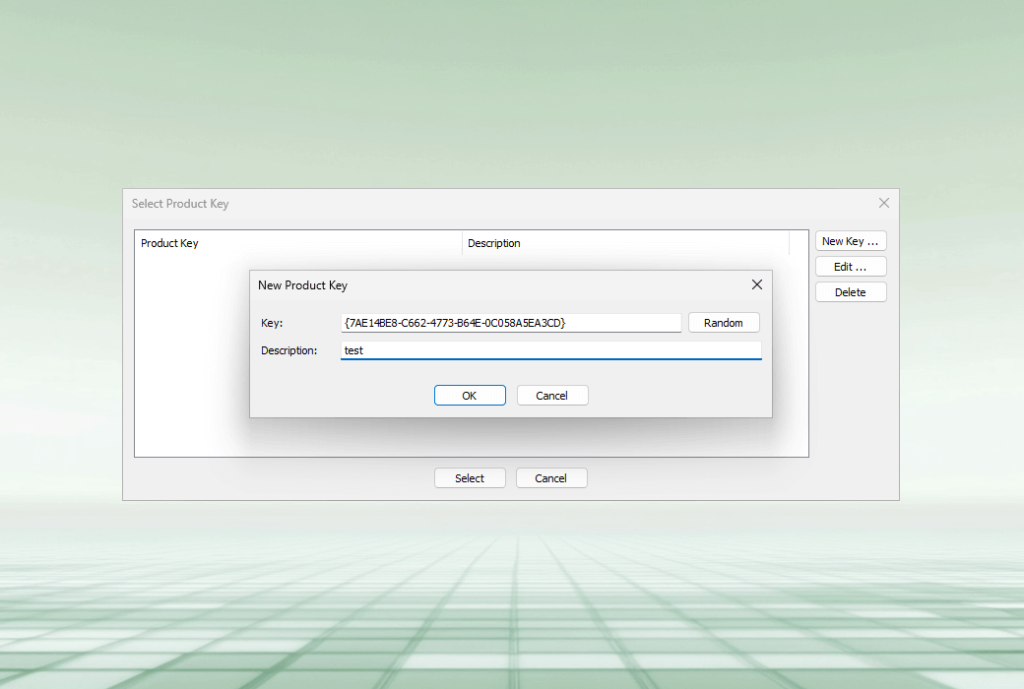Close the New Product Key dialog with X
This screenshot has height=689, width=1024.
point(757,284)
